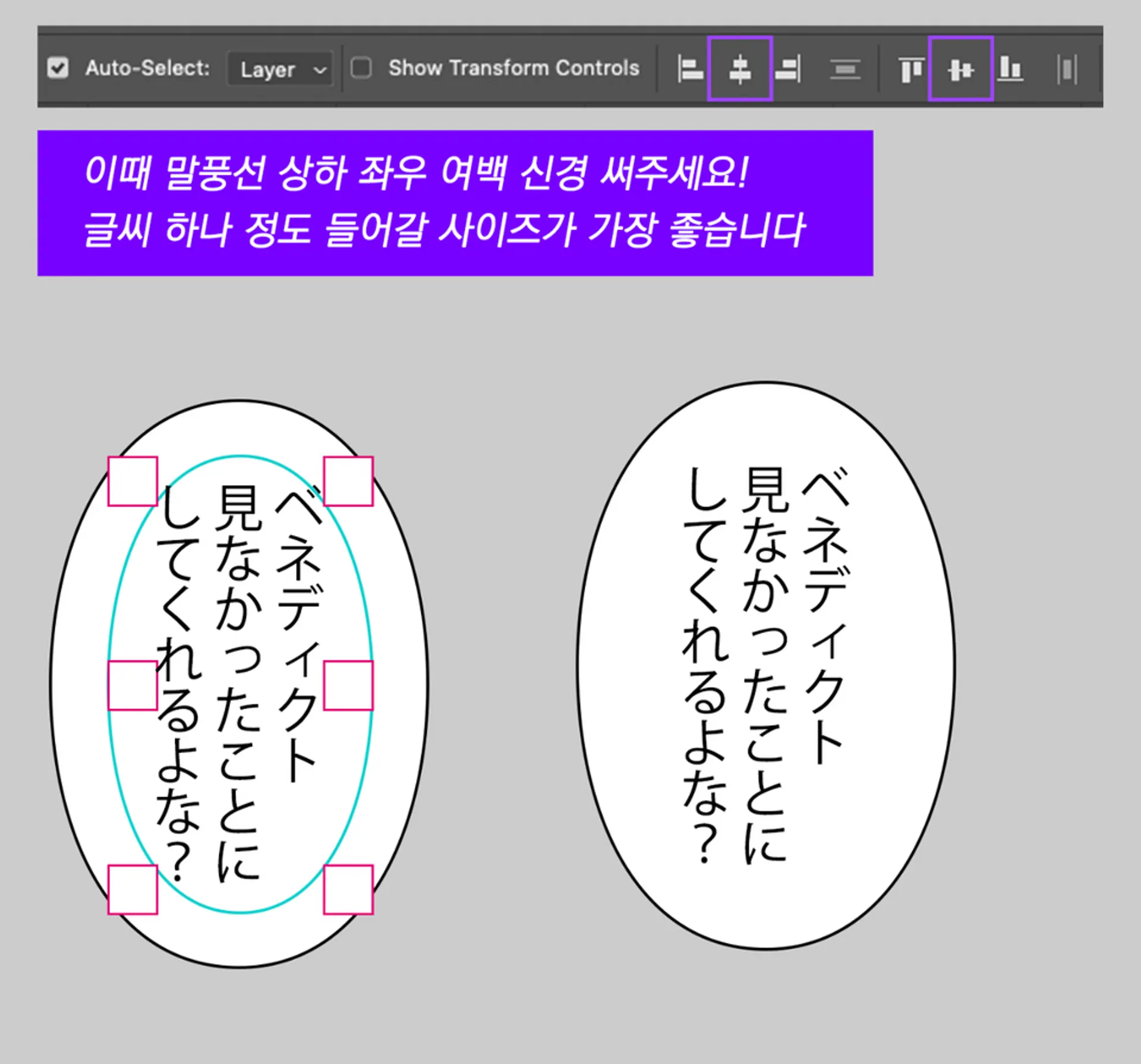Image resolution: width=1141 pixels, height=1064 pixels.
Task: Toggle the Auto-Select checkbox
Action: point(58,68)
